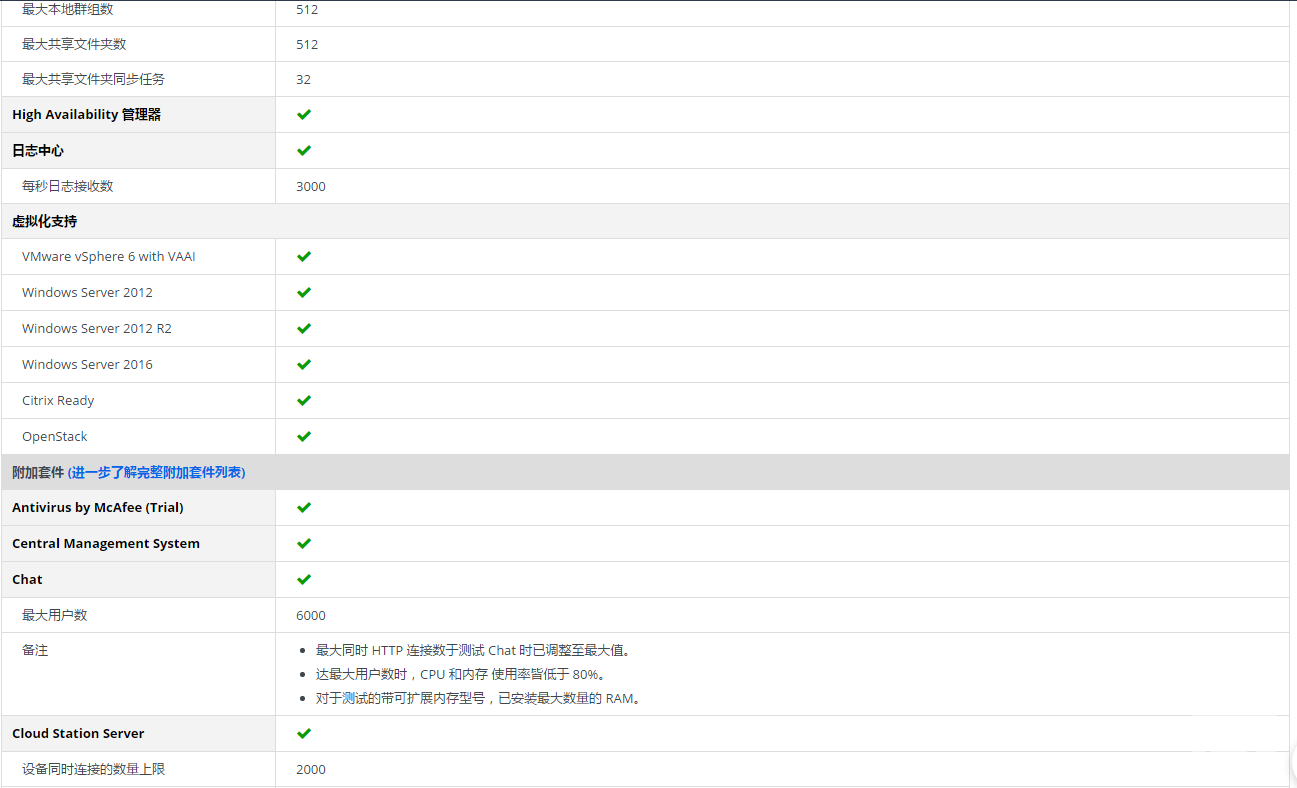Click the Citrix Ready label
This screenshot has height=788, width=1297.
(58, 400)
